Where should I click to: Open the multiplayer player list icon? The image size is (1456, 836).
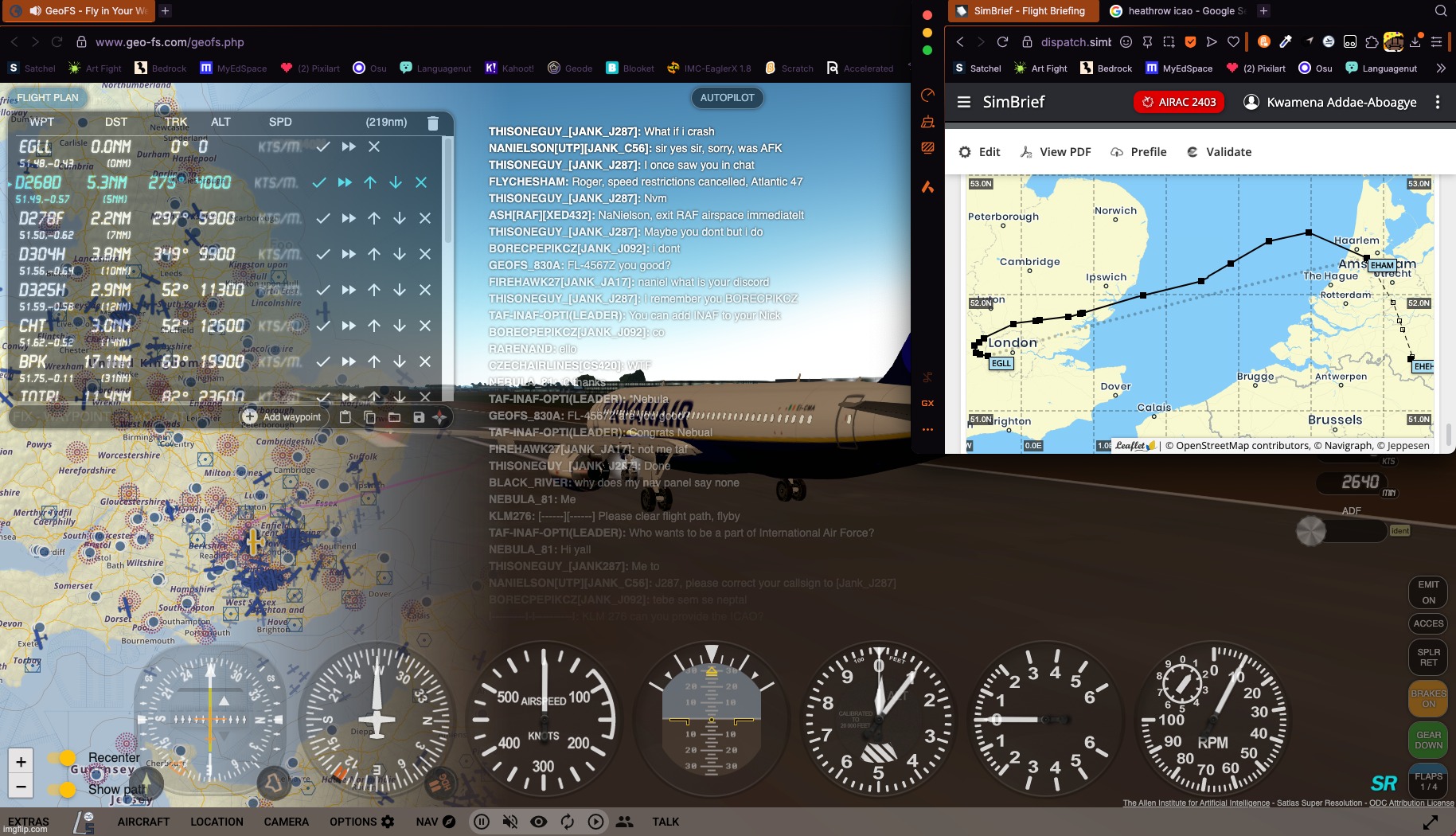tap(625, 822)
